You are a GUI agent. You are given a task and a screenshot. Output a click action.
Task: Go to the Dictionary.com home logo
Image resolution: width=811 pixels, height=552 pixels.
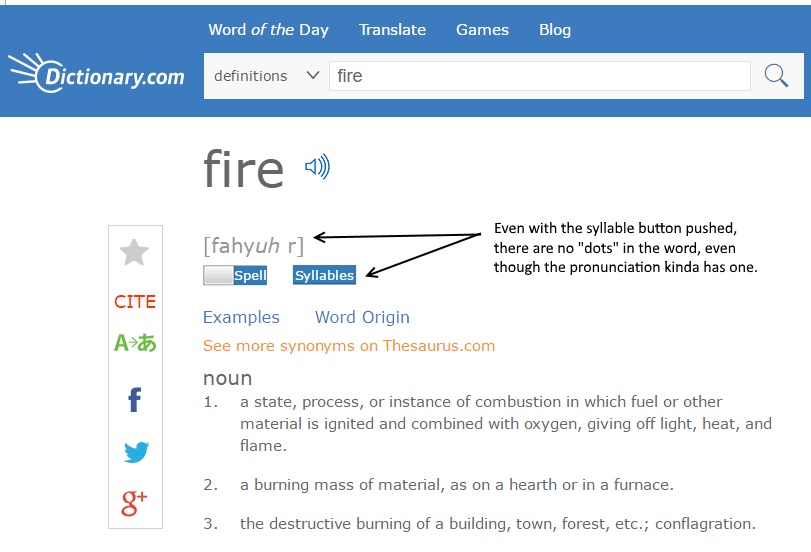pyautogui.click(x=97, y=73)
